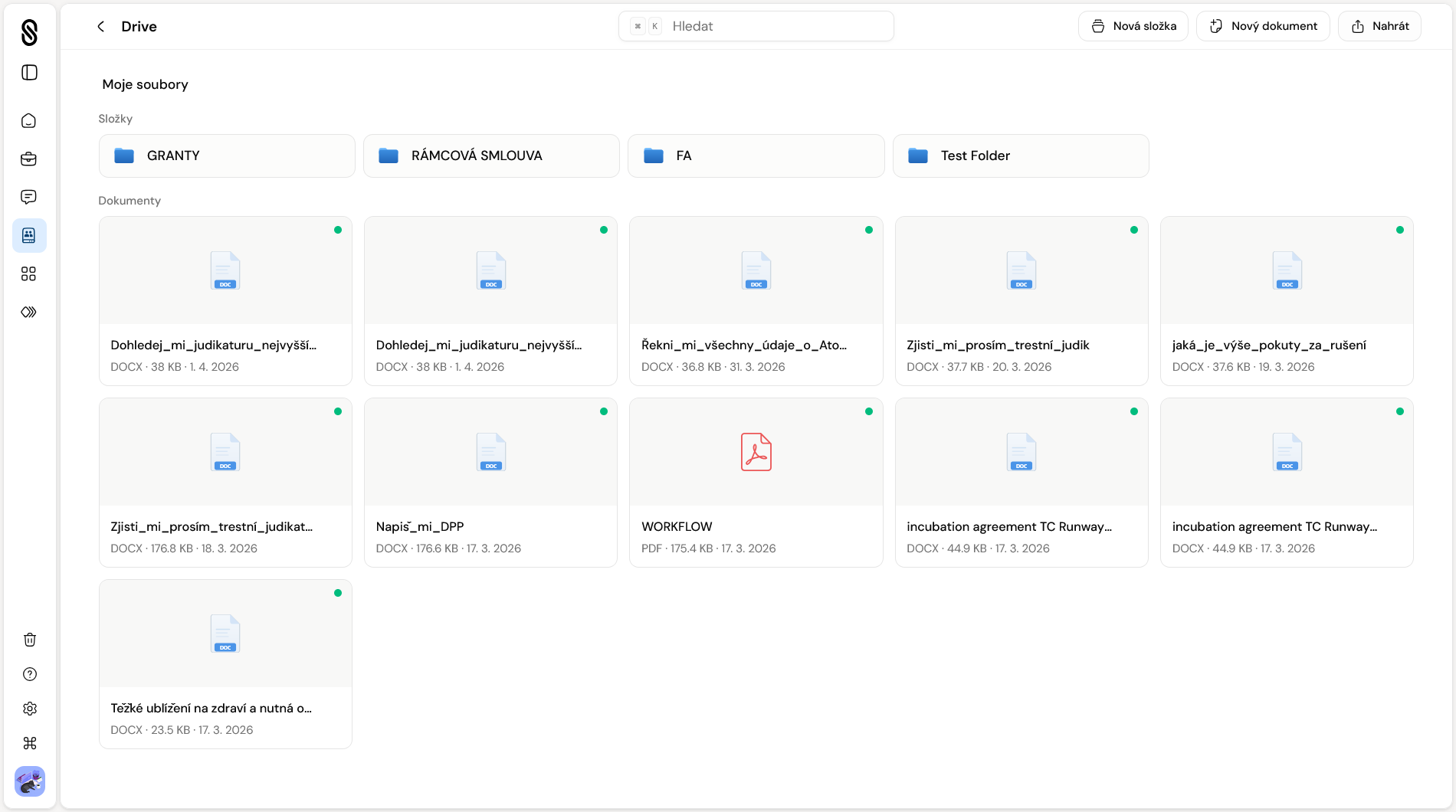Image resolution: width=1456 pixels, height=812 pixels.
Task: Open the GRANTY folder
Action: (x=227, y=156)
